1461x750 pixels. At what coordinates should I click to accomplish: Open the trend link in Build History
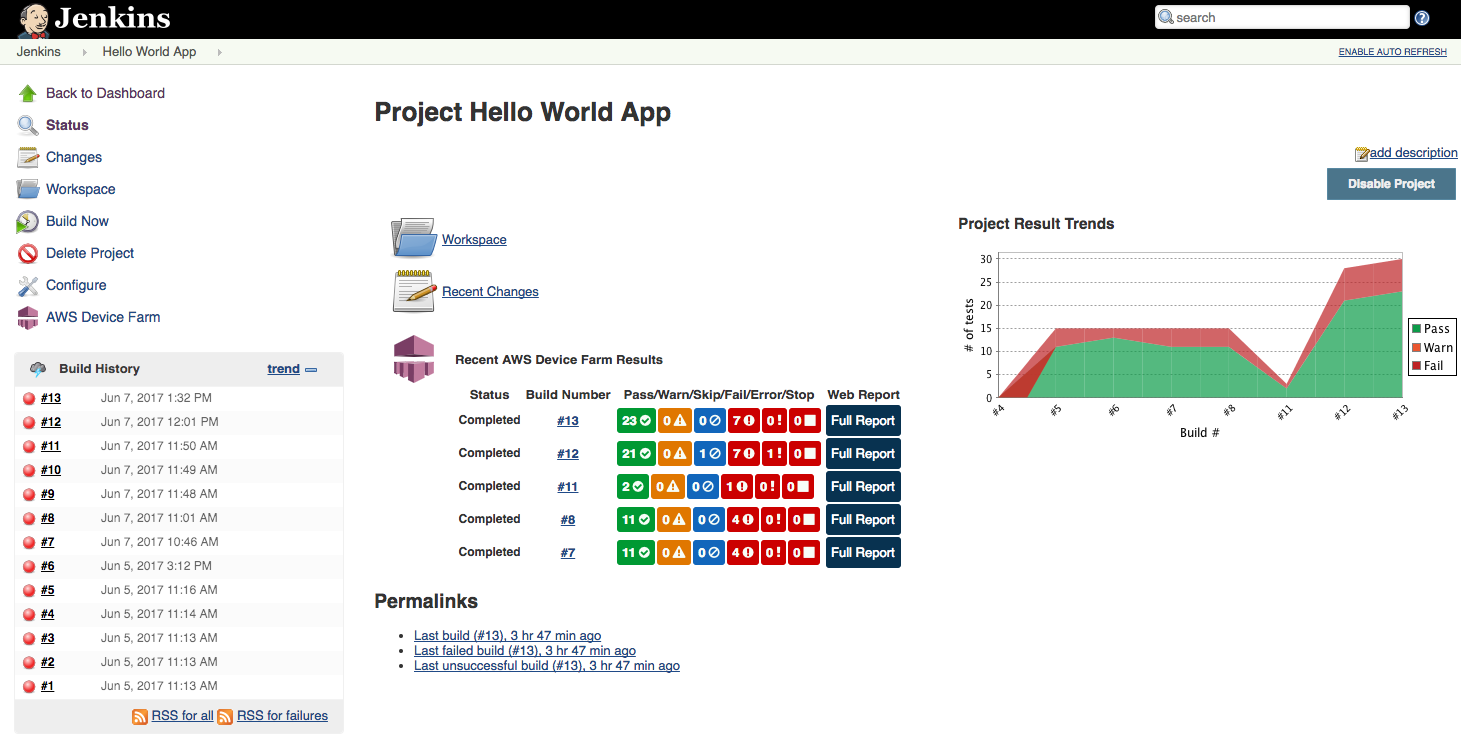(x=283, y=369)
